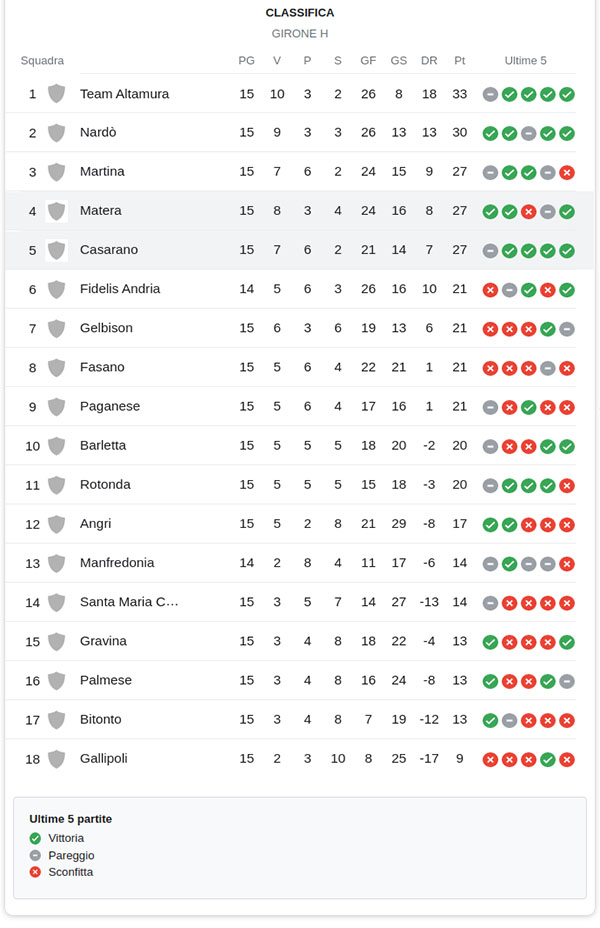Click Fidelis Andria's first red loss icon
The width and height of the screenshot is (600, 928).
pos(490,289)
